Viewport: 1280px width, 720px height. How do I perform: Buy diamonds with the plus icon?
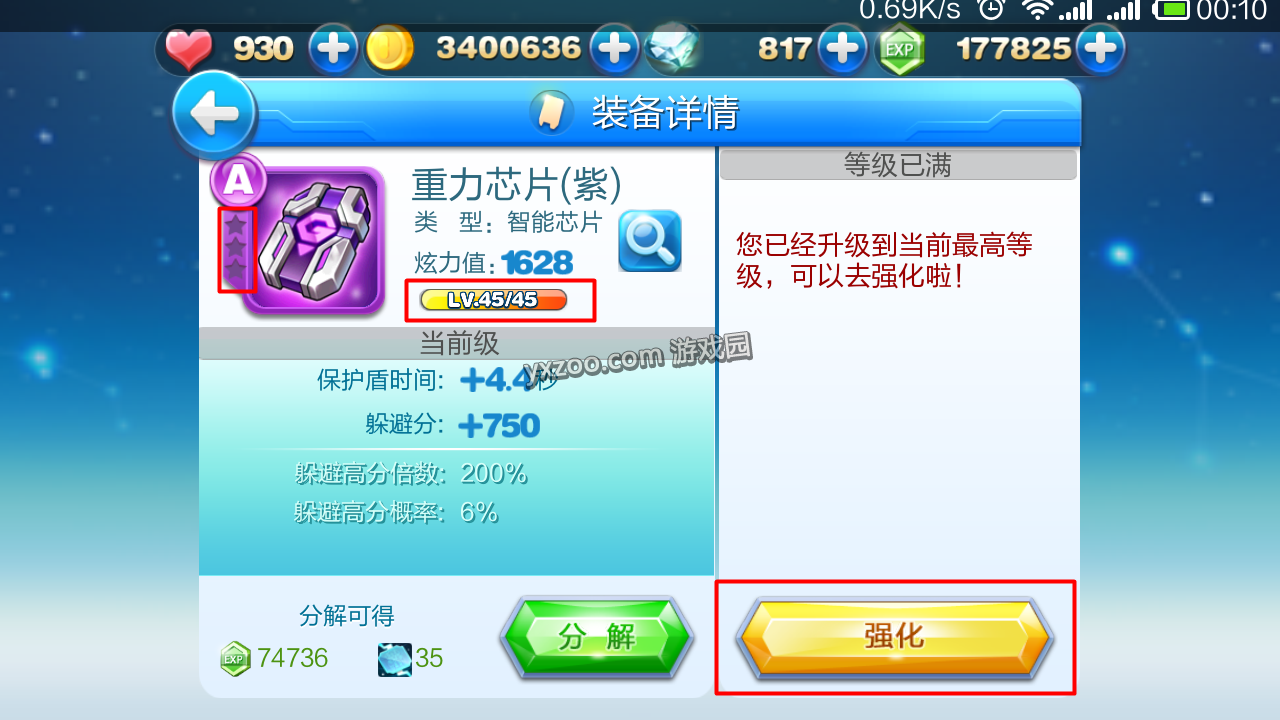[x=843, y=49]
